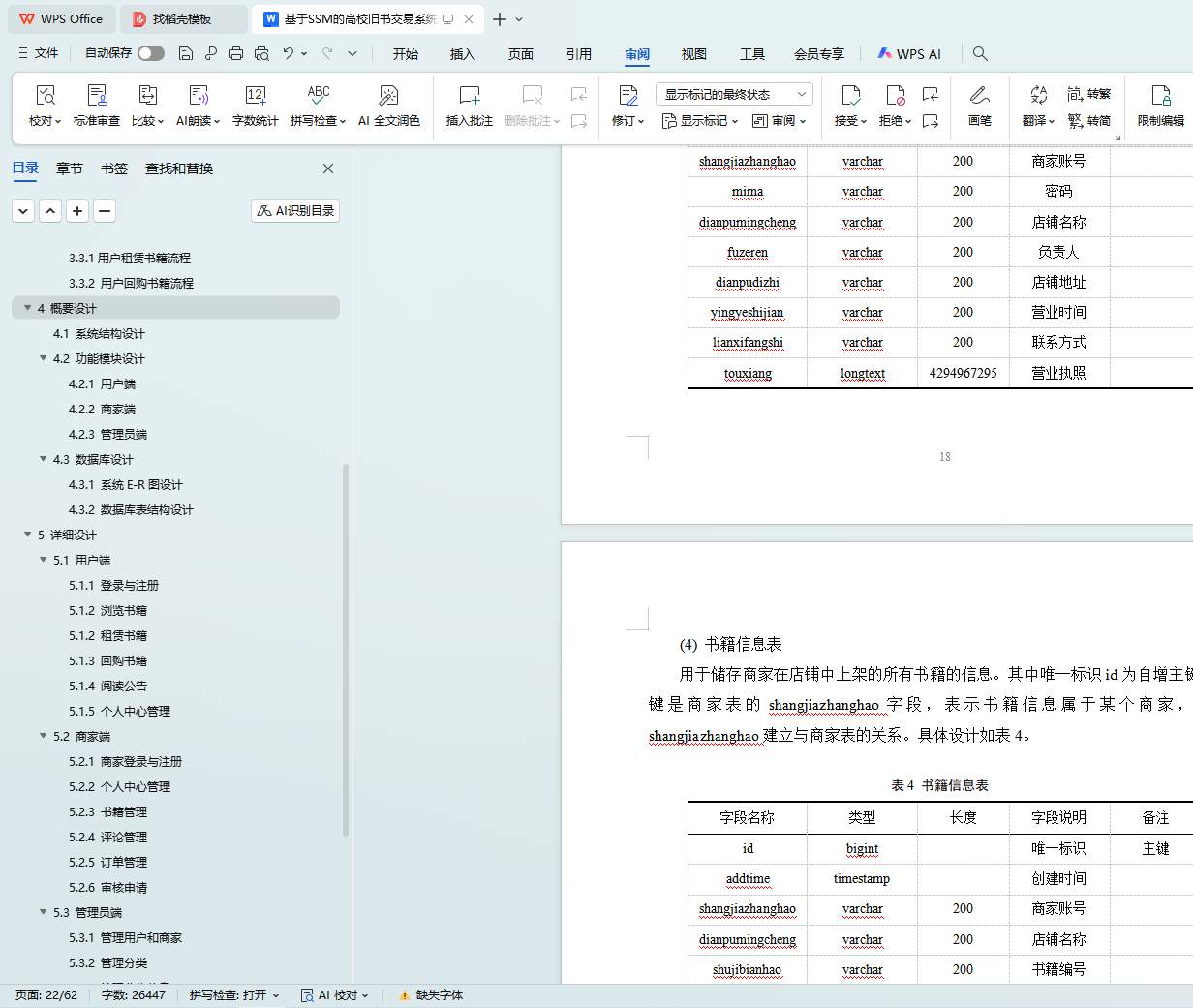Open the 文件 menu

39,53
